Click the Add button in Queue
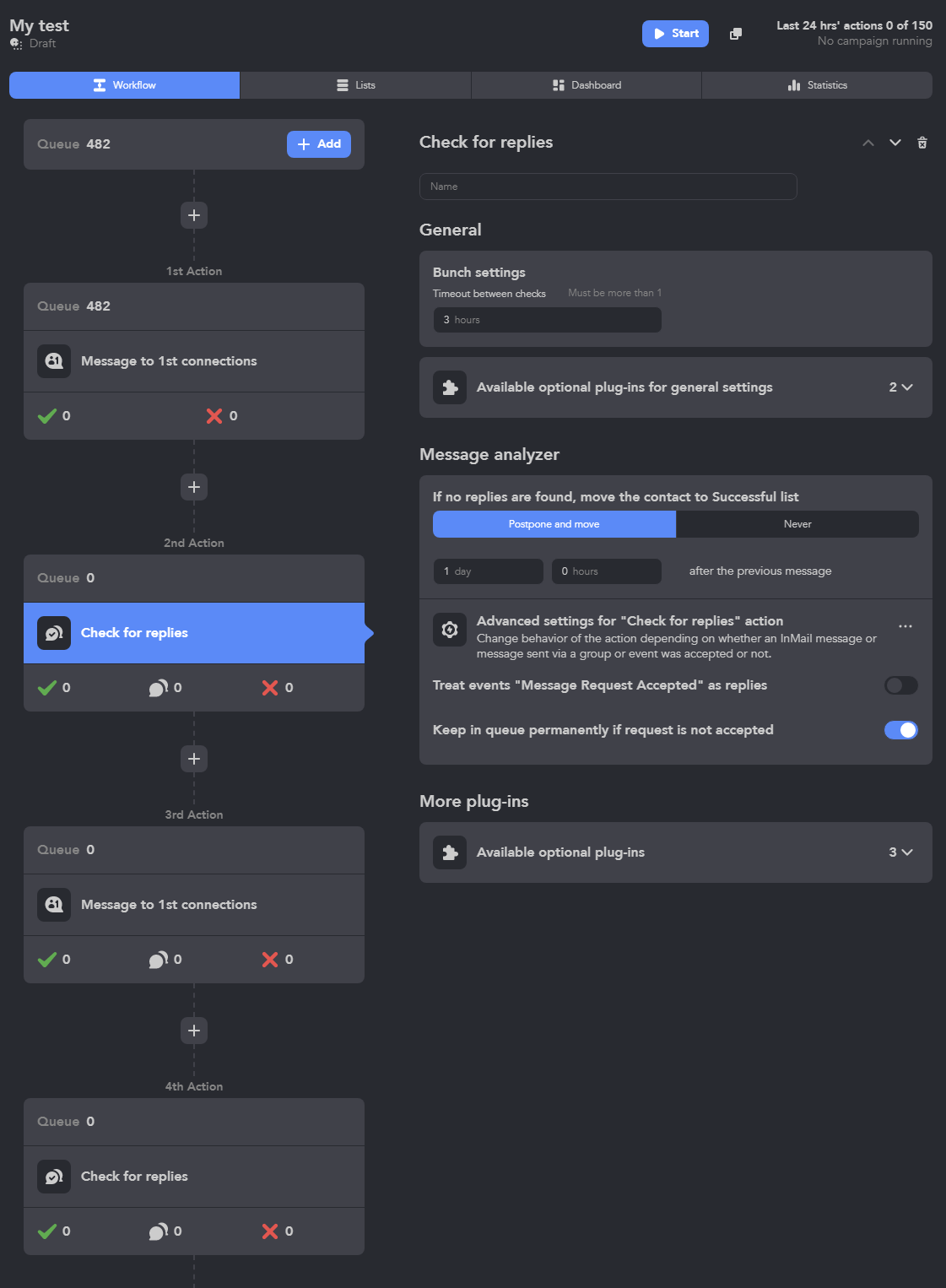The image size is (946, 1288). [319, 144]
